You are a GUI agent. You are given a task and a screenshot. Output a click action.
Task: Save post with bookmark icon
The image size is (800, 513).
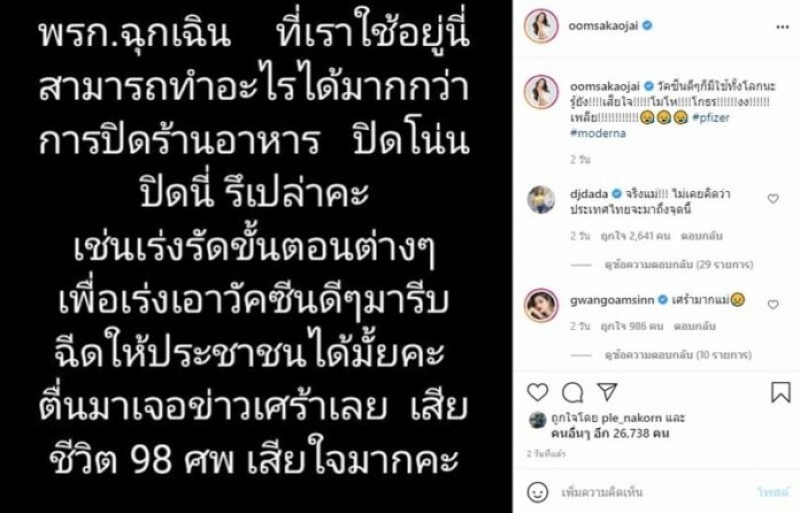(x=780, y=392)
